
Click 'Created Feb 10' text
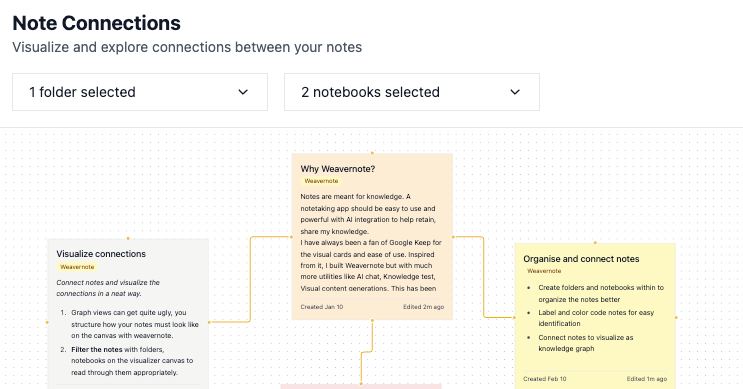coord(544,379)
